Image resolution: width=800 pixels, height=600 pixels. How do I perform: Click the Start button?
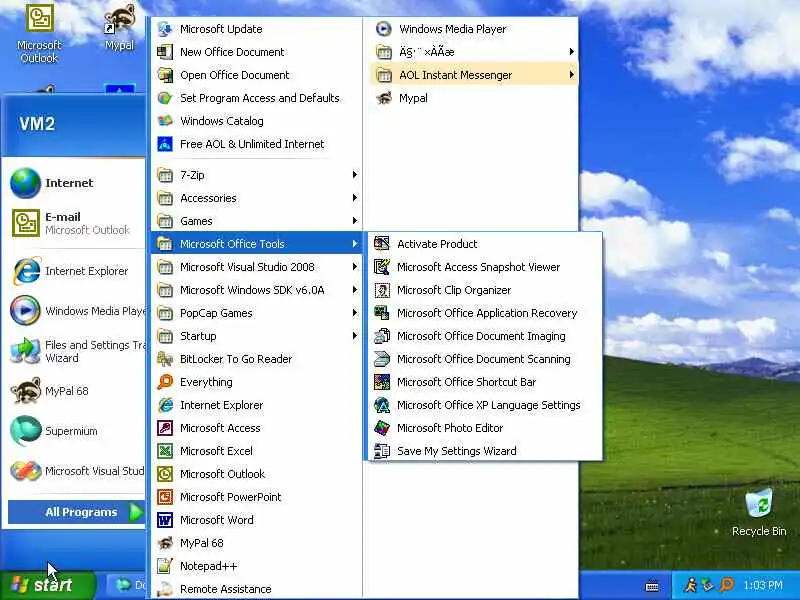[x=47, y=585]
